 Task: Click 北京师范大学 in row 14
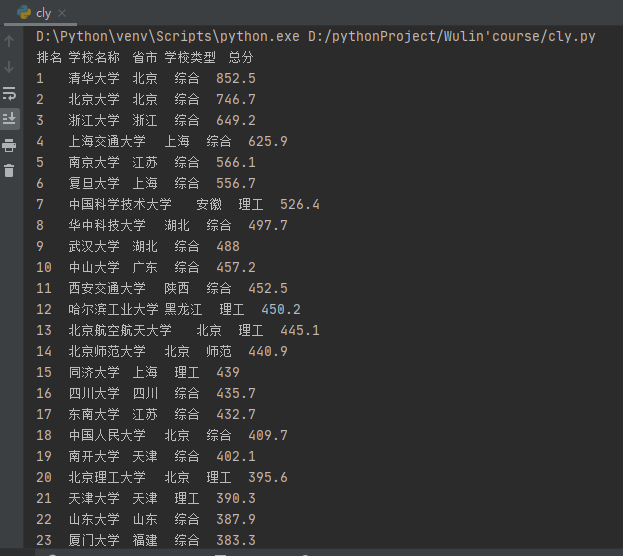pos(107,351)
